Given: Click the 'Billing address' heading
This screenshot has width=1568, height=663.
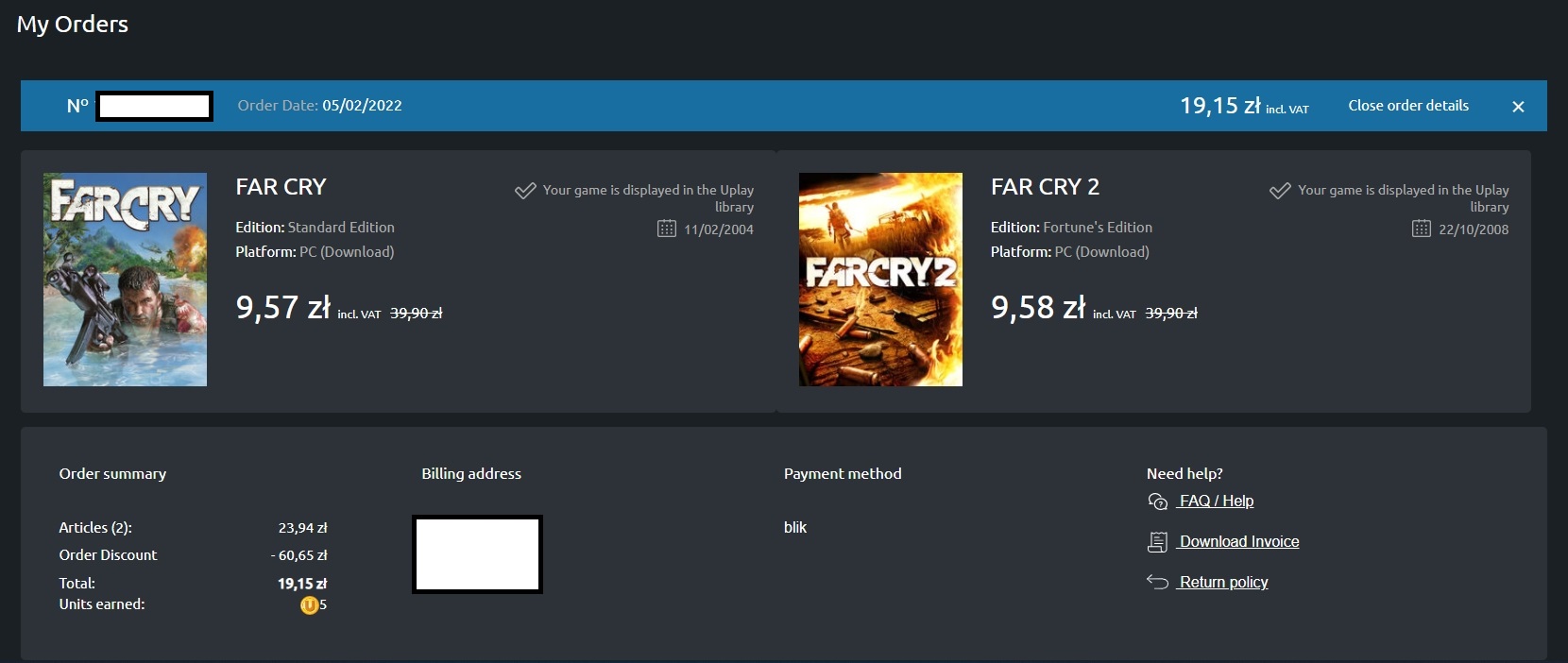Looking at the screenshot, I should pyautogui.click(x=471, y=474).
